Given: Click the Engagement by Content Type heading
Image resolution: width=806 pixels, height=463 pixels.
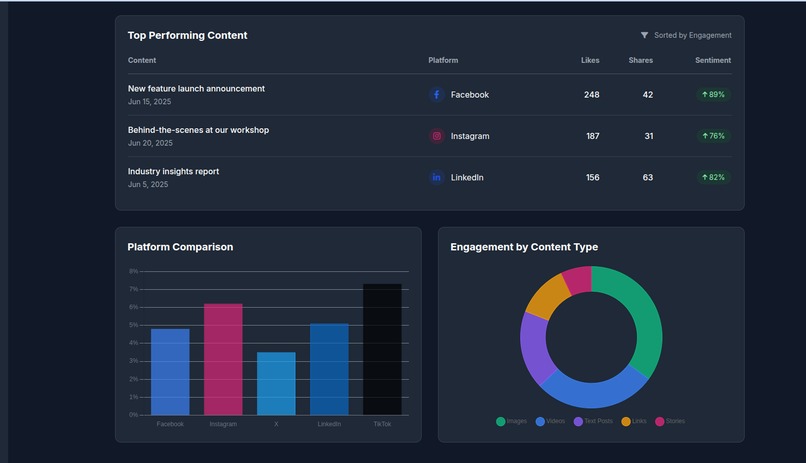Looking at the screenshot, I should tap(524, 247).
